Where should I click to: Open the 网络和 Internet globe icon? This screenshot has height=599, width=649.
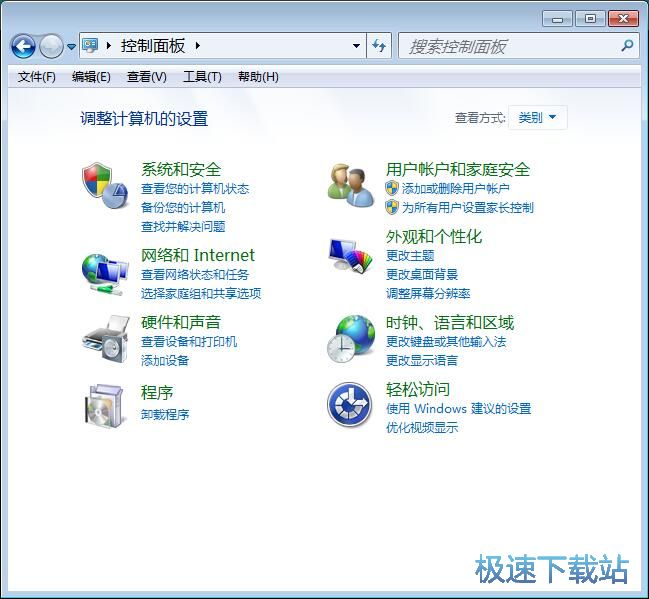pos(105,274)
